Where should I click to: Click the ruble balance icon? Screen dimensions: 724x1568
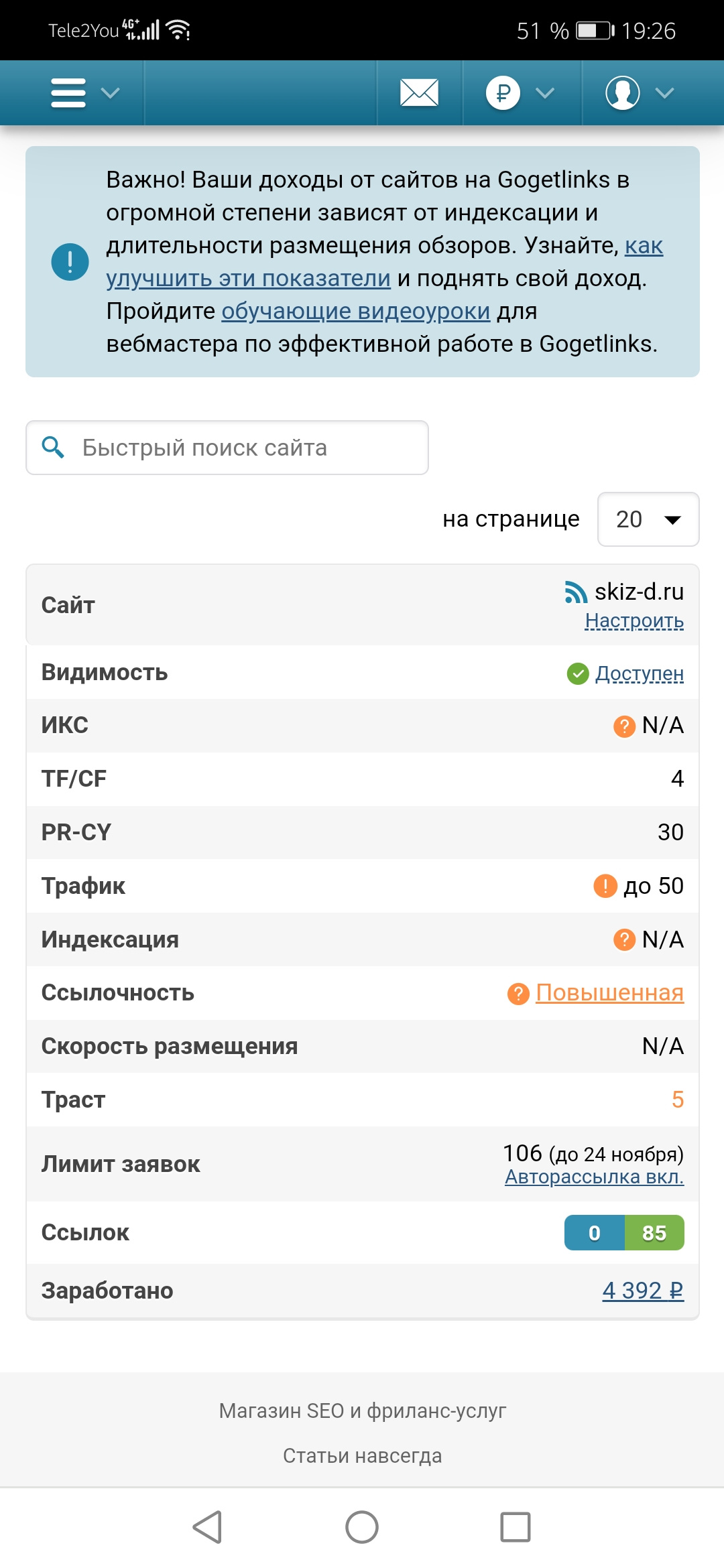pyautogui.click(x=503, y=92)
